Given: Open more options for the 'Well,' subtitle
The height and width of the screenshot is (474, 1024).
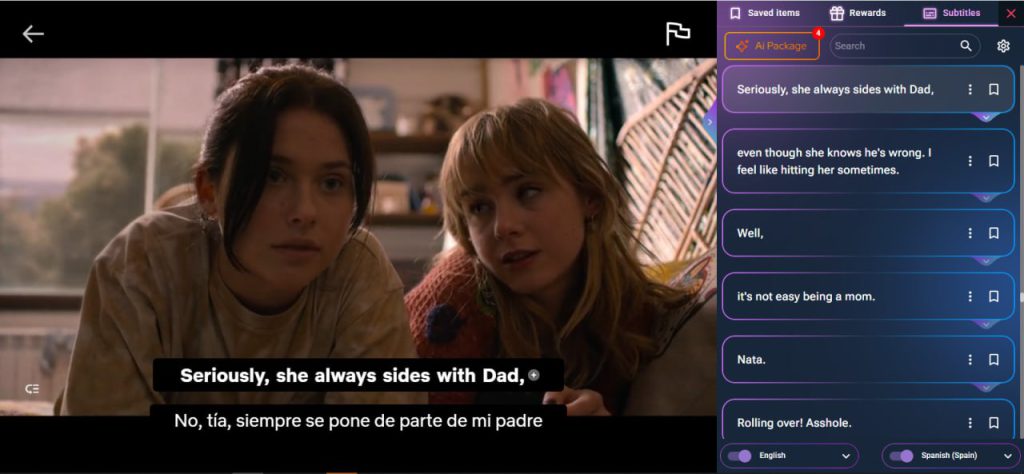Looking at the screenshot, I should [x=970, y=233].
